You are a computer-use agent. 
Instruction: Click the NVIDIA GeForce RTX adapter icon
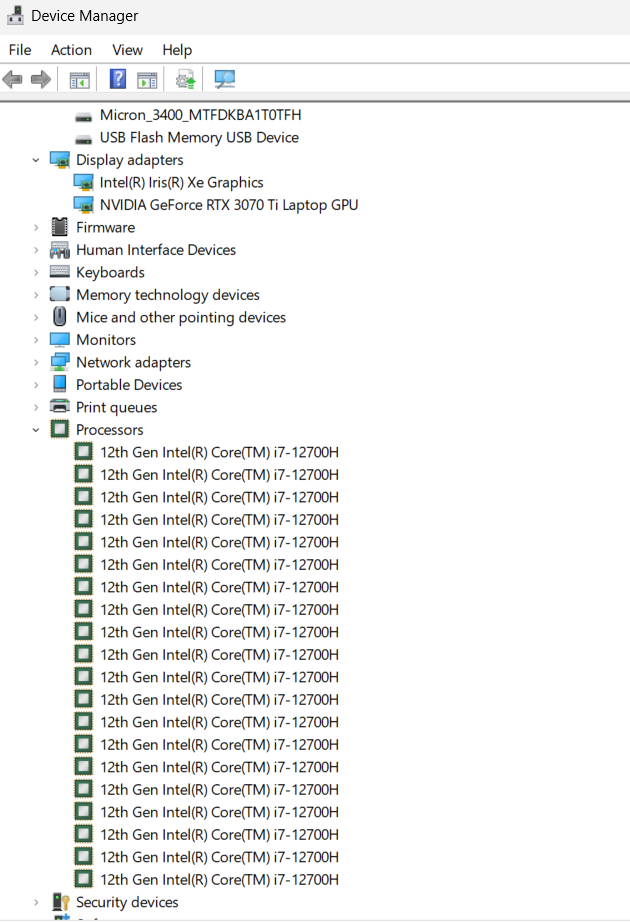point(84,205)
